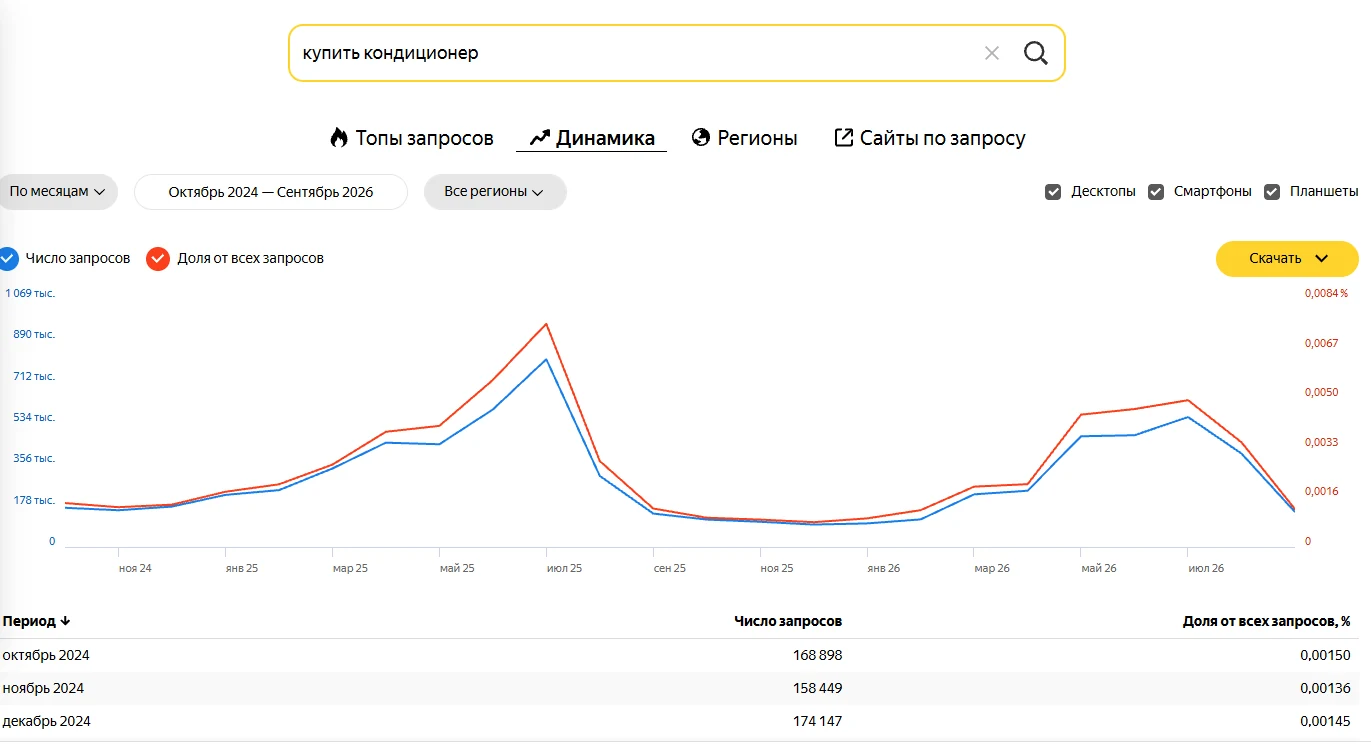Switch to the Динамика tab
Screen dimensions: 1371x747
tap(592, 138)
